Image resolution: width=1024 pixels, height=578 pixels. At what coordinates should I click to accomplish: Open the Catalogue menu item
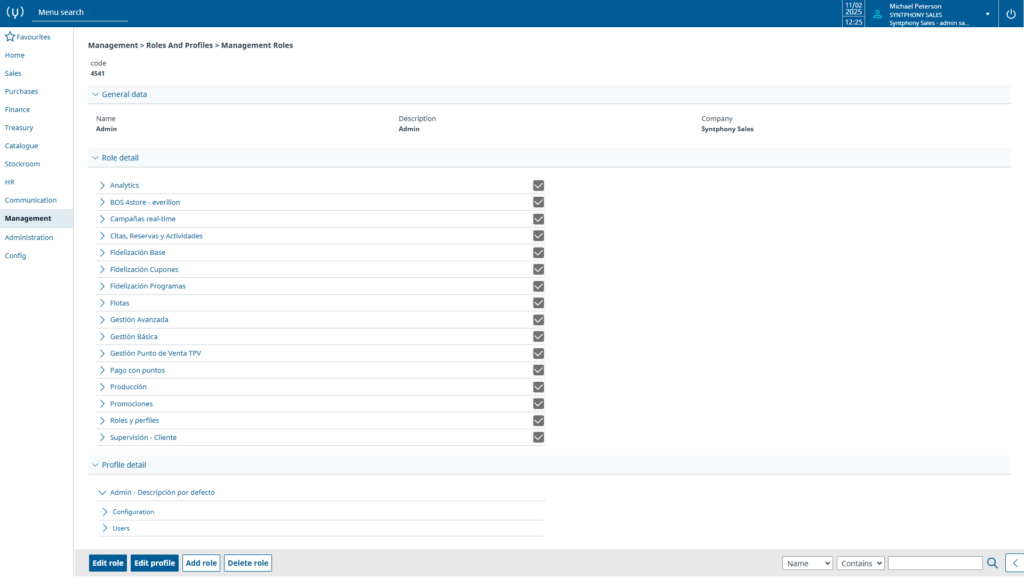[22, 146]
